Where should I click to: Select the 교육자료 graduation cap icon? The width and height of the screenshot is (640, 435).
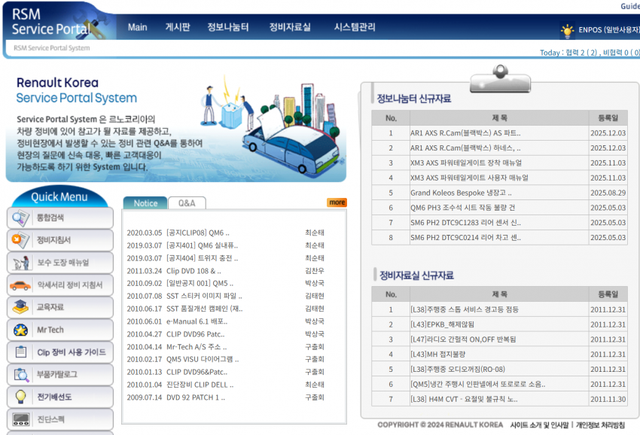pyautogui.click(x=20, y=307)
